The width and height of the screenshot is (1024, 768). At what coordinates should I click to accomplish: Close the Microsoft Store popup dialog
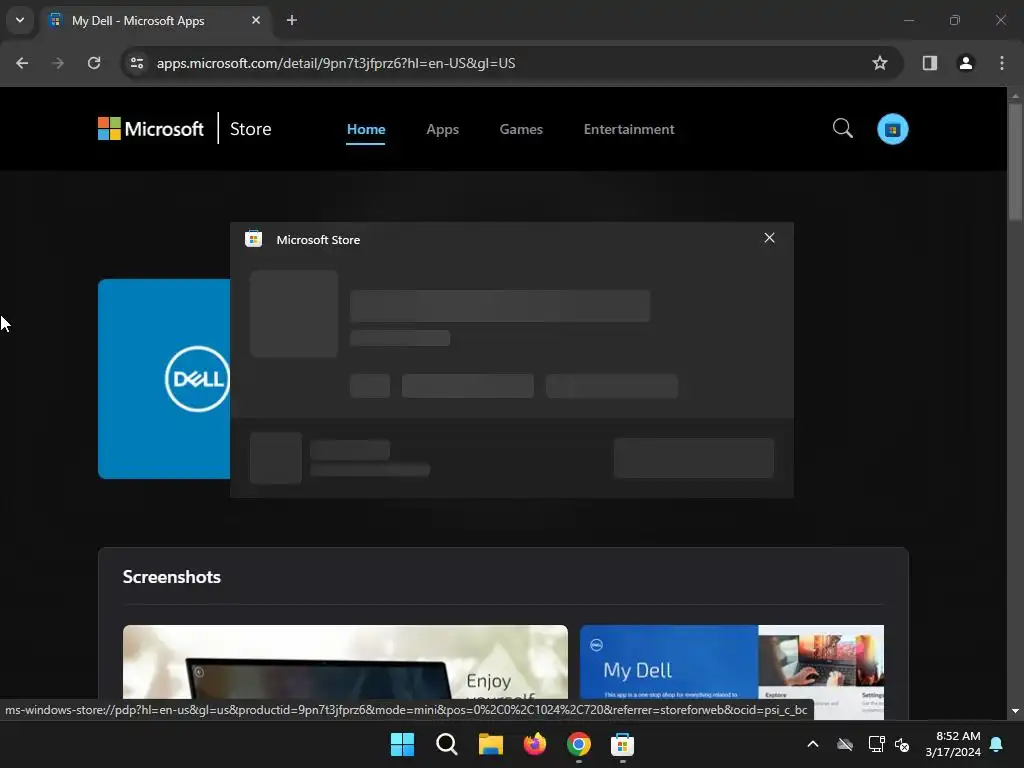[x=769, y=238]
